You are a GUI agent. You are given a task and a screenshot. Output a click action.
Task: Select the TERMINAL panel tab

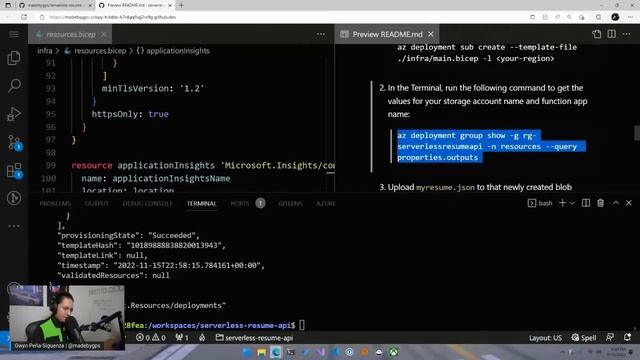coord(202,203)
